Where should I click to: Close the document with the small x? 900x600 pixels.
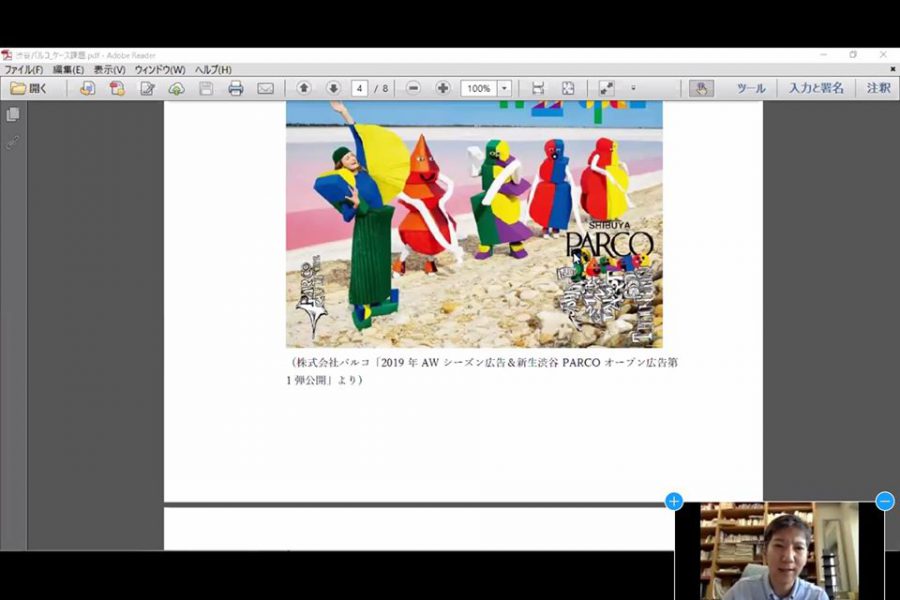click(x=893, y=69)
